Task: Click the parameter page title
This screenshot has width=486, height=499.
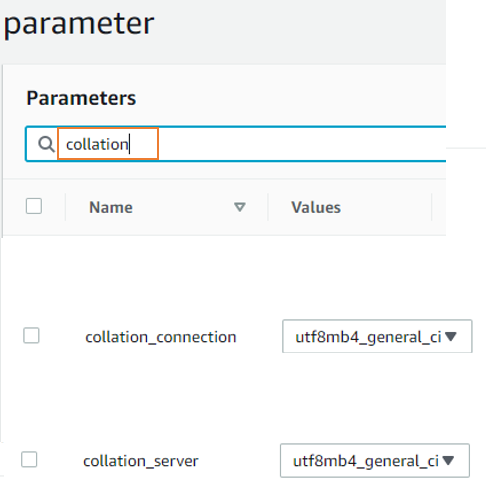Action: [79, 23]
